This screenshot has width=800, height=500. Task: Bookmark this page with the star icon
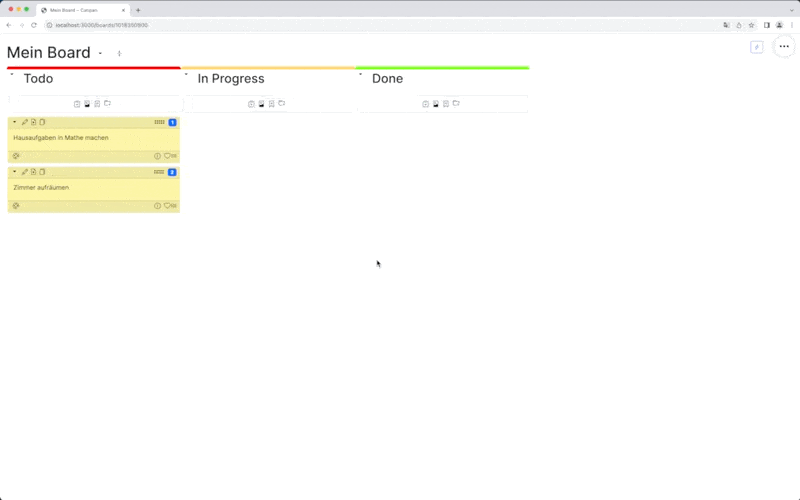coord(751,25)
